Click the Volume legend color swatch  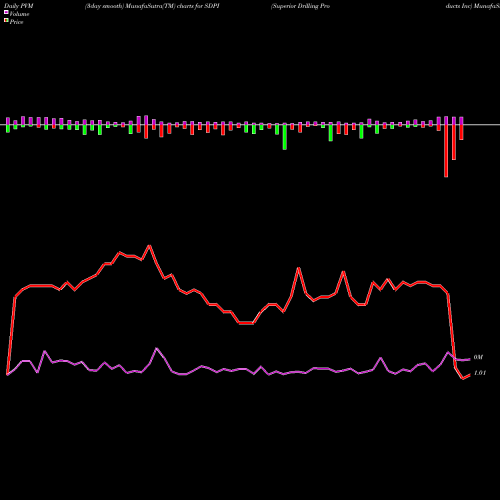6,12
